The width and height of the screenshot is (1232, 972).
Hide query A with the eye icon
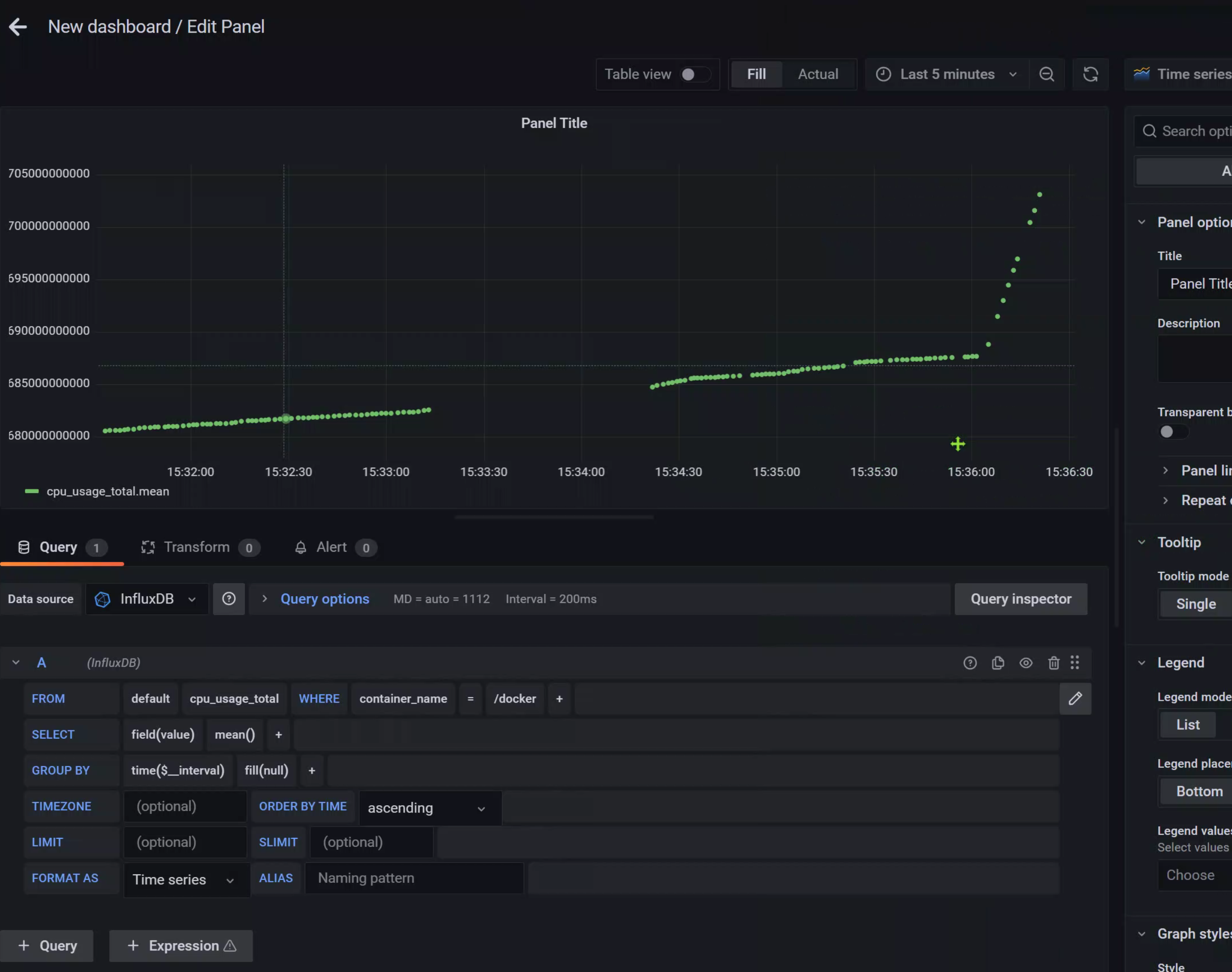click(x=1025, y=662)
